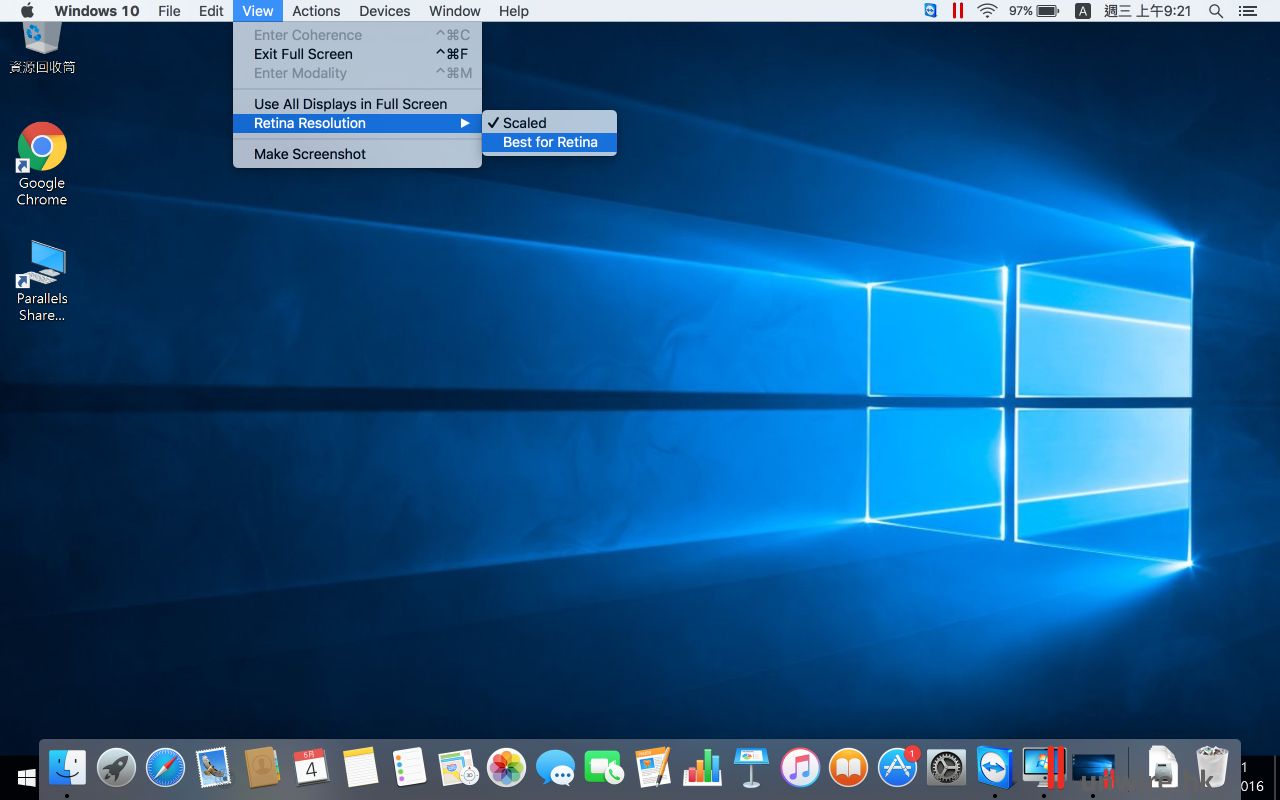Image resolution: width=1280 pixels, height=800 pixels.
Task: Open the Devices menu
Action: [384, 11]
